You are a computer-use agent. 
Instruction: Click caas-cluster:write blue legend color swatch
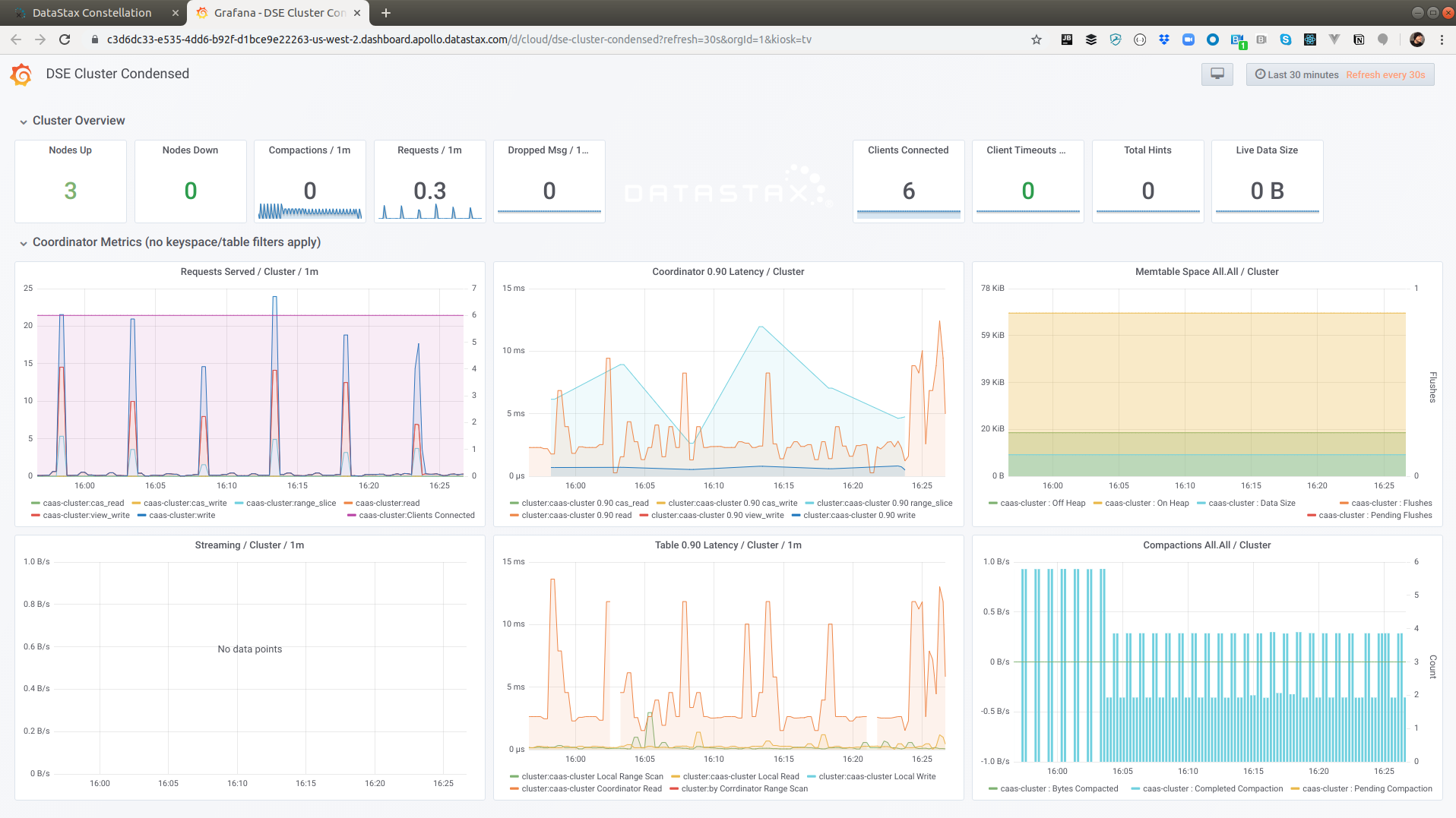(142, 516)
